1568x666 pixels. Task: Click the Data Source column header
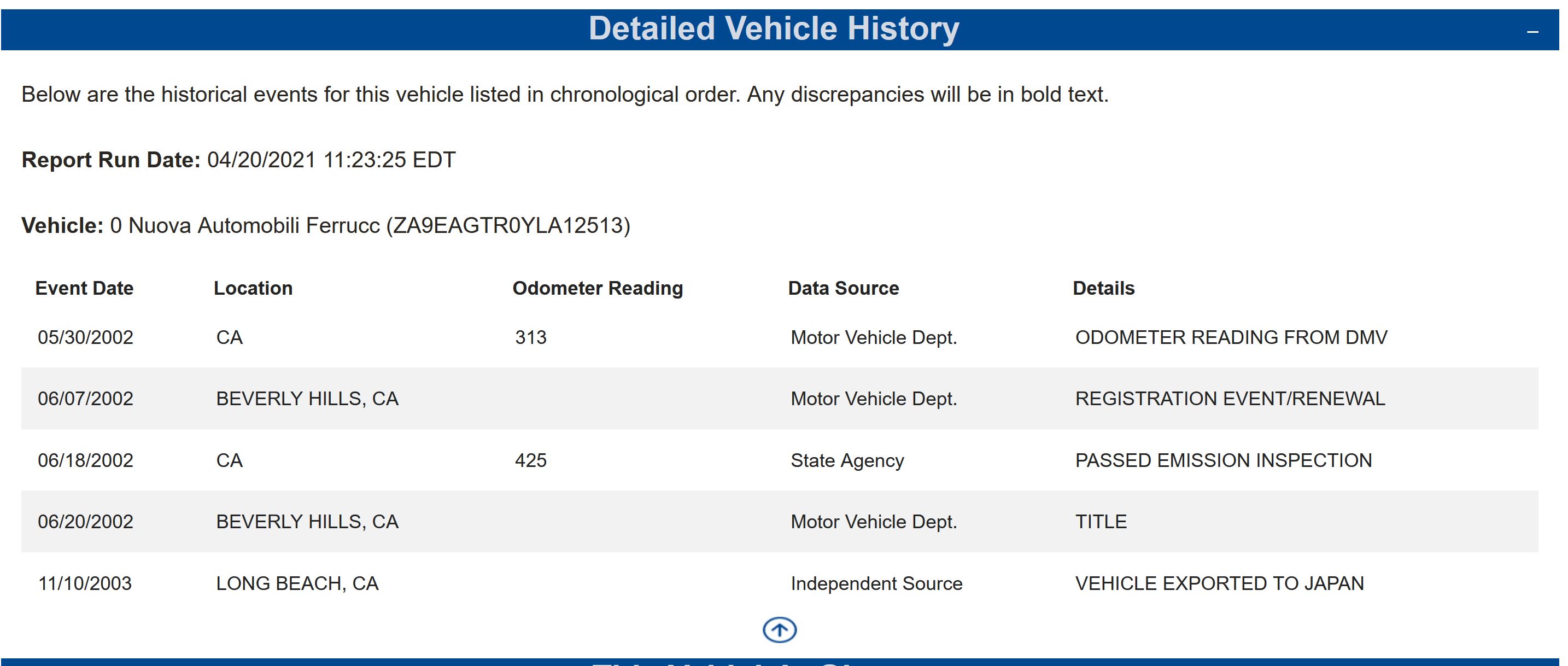point(843,288)
